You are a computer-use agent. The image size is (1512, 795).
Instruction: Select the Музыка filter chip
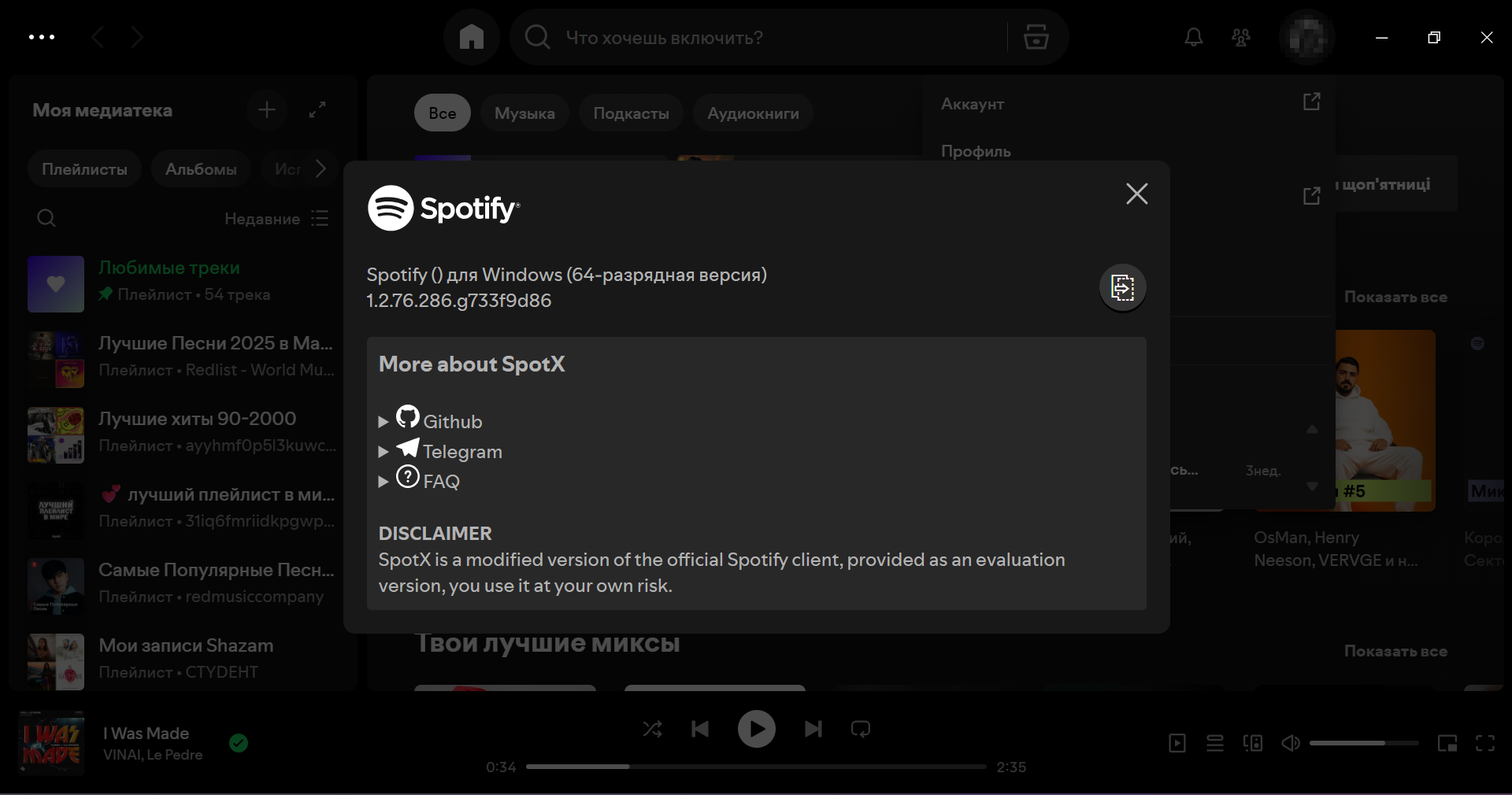click(x=524, y=113)
